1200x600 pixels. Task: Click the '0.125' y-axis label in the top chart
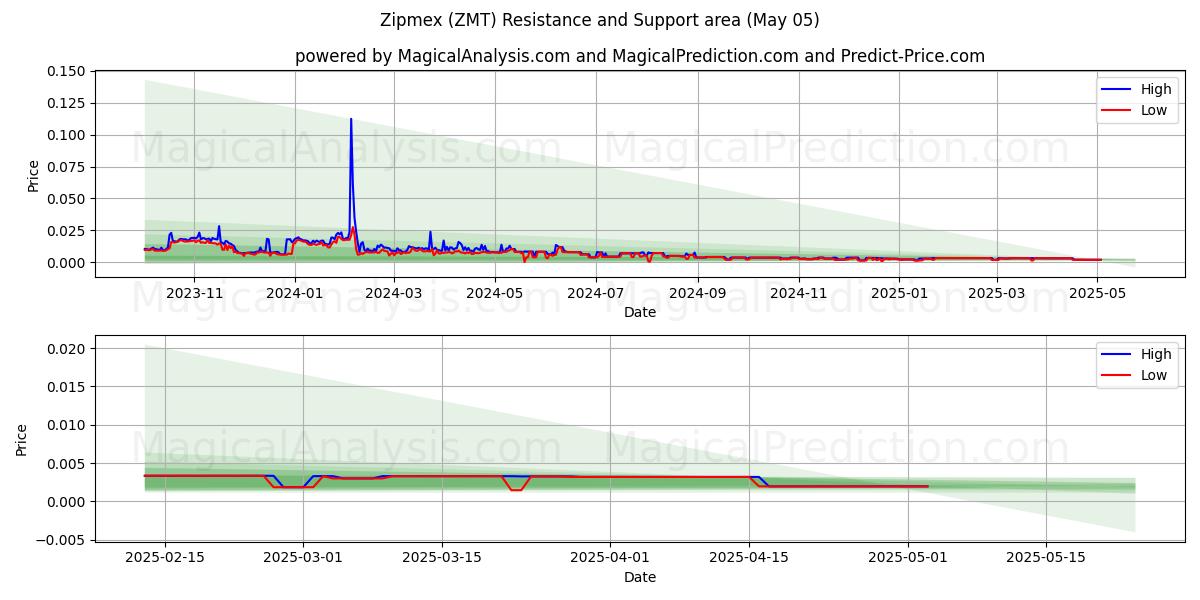pyautogui.click(x=66, y=103)
